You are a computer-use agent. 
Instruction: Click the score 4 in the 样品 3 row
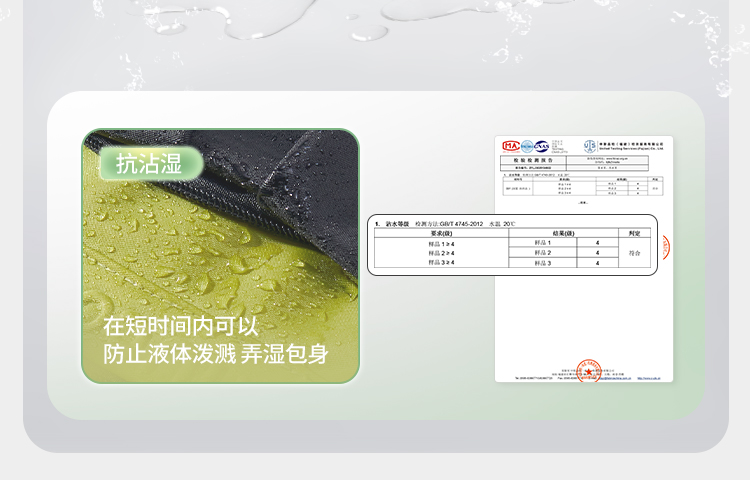point(597,263)
